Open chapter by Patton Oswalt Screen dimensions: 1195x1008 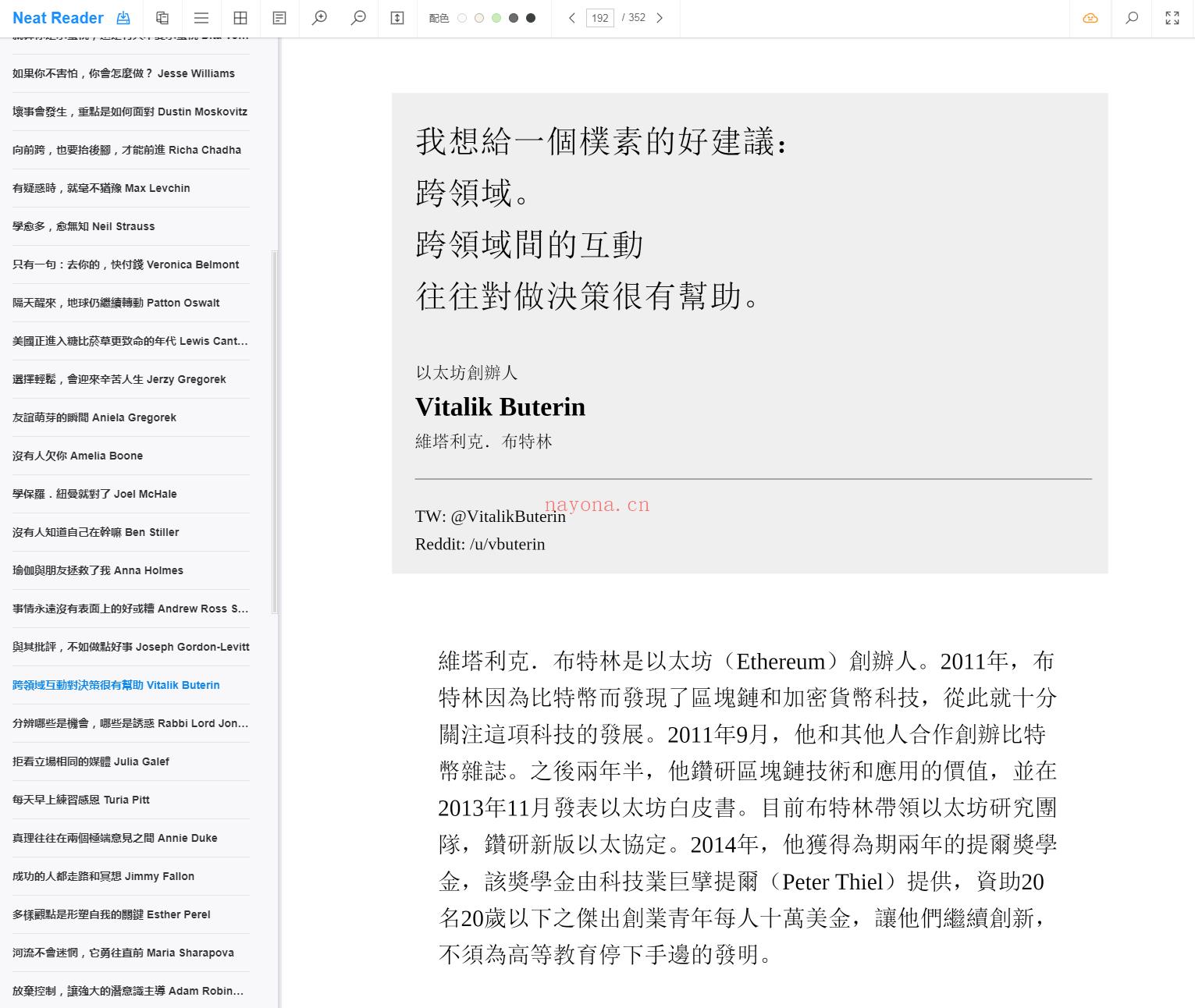tap(131, 303)
